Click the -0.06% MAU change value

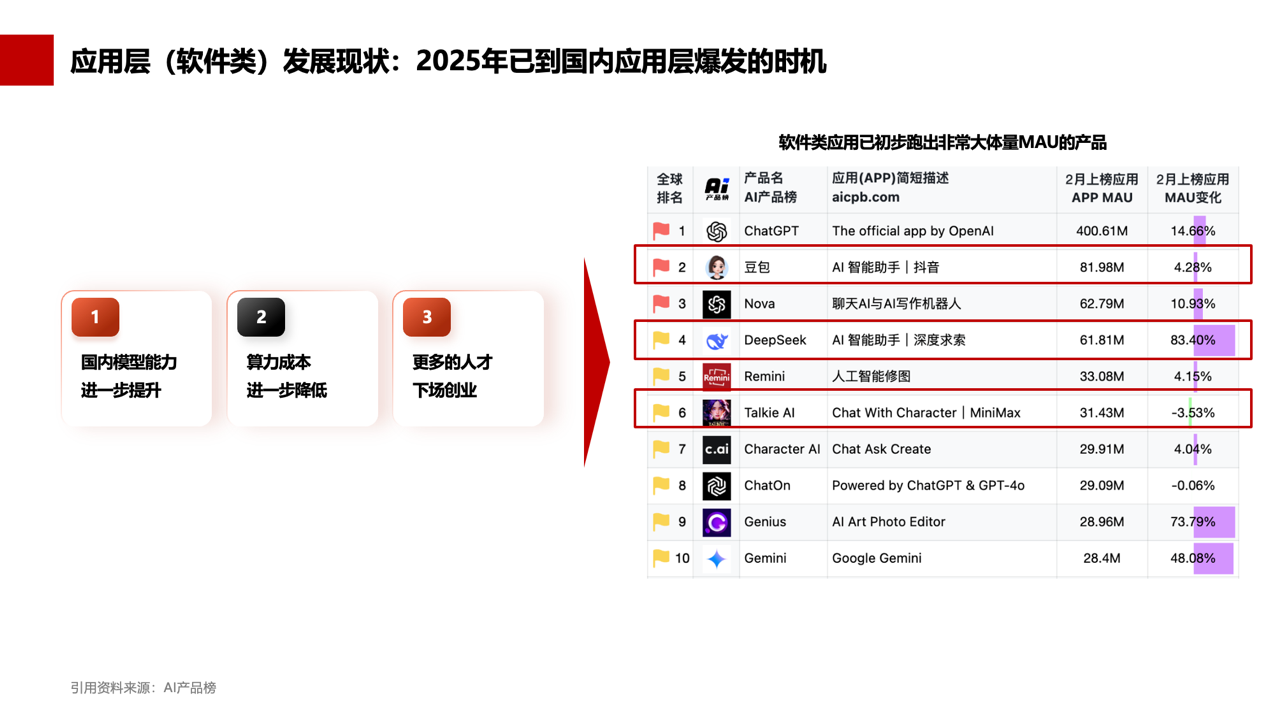[1193, 485]
